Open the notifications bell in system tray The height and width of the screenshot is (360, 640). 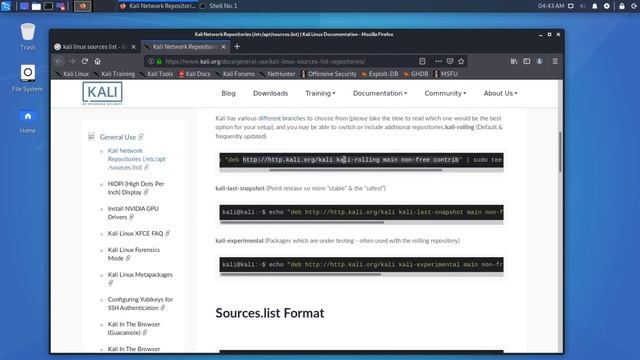point(595,6)
